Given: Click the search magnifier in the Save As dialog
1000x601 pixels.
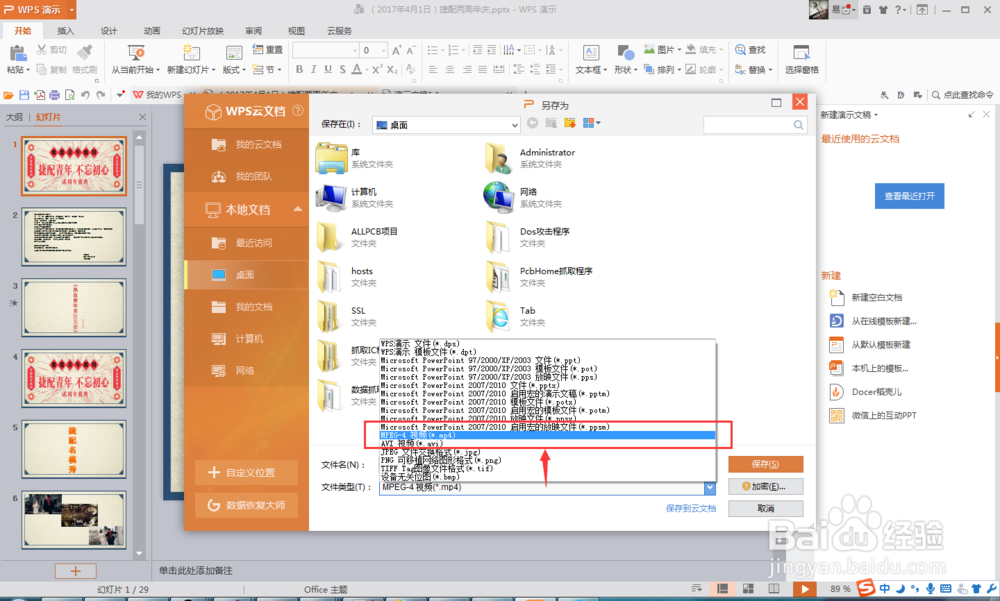Looking at the screenshot, I should click(x=798, y=125).
